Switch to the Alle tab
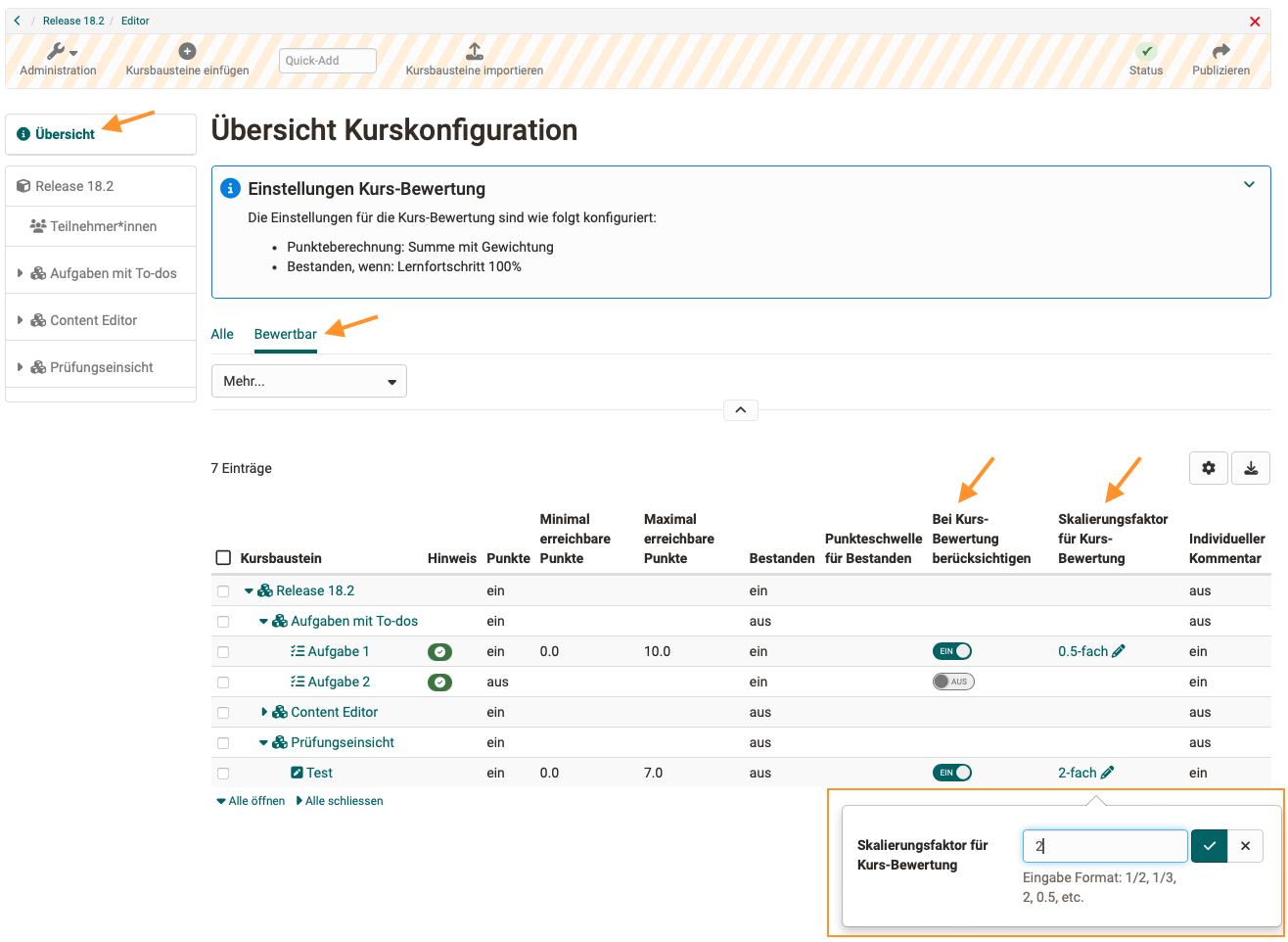Image resolution: width=1288 pixels, height=942 pixels. tap(222, 334)
